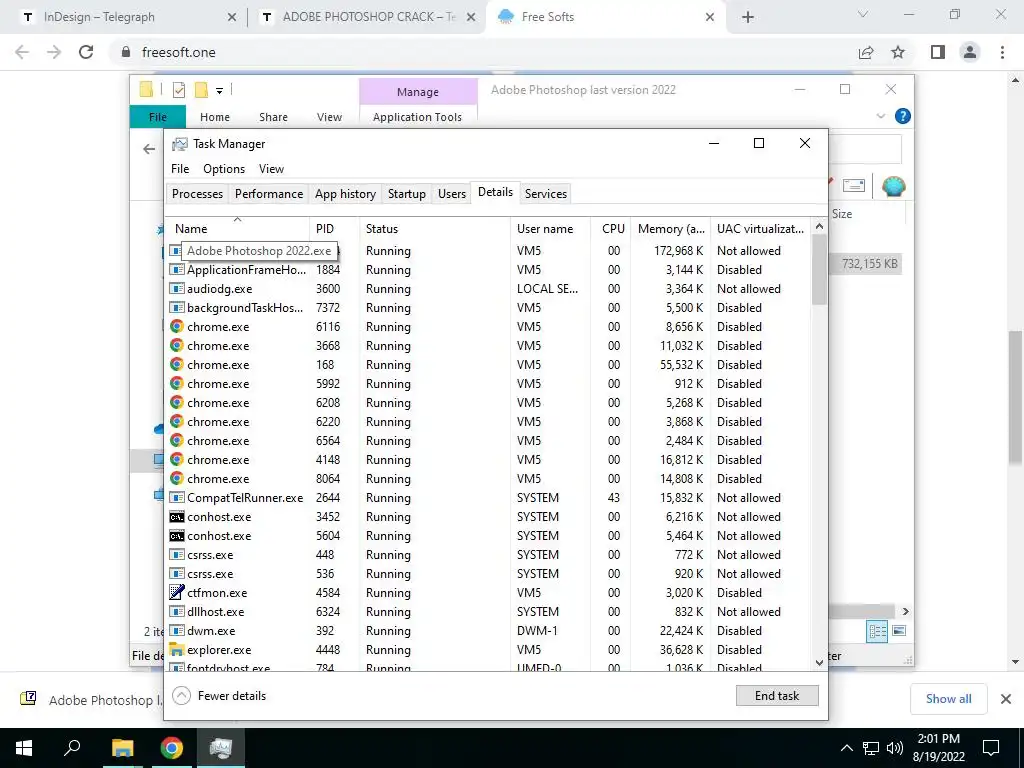Image resolution: width=1024 pixels, height=768 pixels.
Task: Open Chrome's three-dot menu
Action: tap(1002, 52)
